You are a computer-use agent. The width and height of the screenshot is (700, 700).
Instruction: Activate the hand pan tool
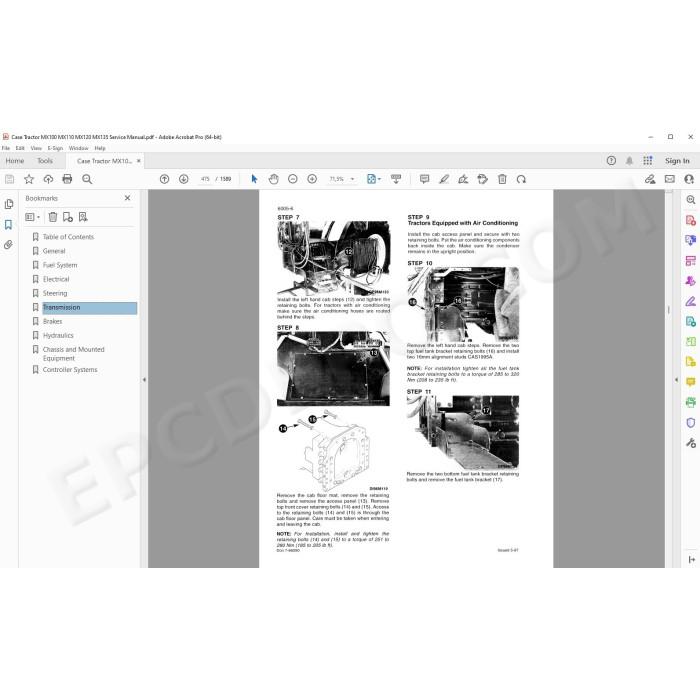(274, 179)
